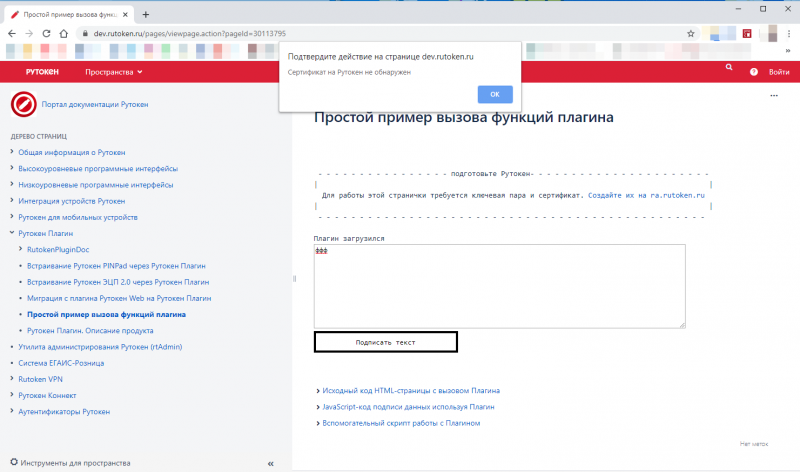
Task: Click the Rutoken red circle logo
Action: [x=23, y=104]
